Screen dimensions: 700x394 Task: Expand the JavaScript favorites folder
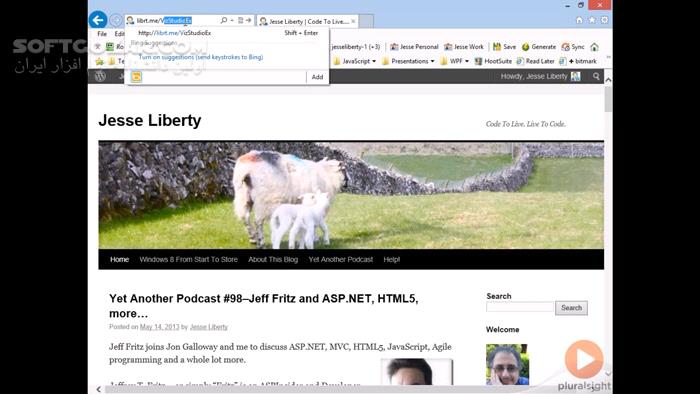pos(355,61)
